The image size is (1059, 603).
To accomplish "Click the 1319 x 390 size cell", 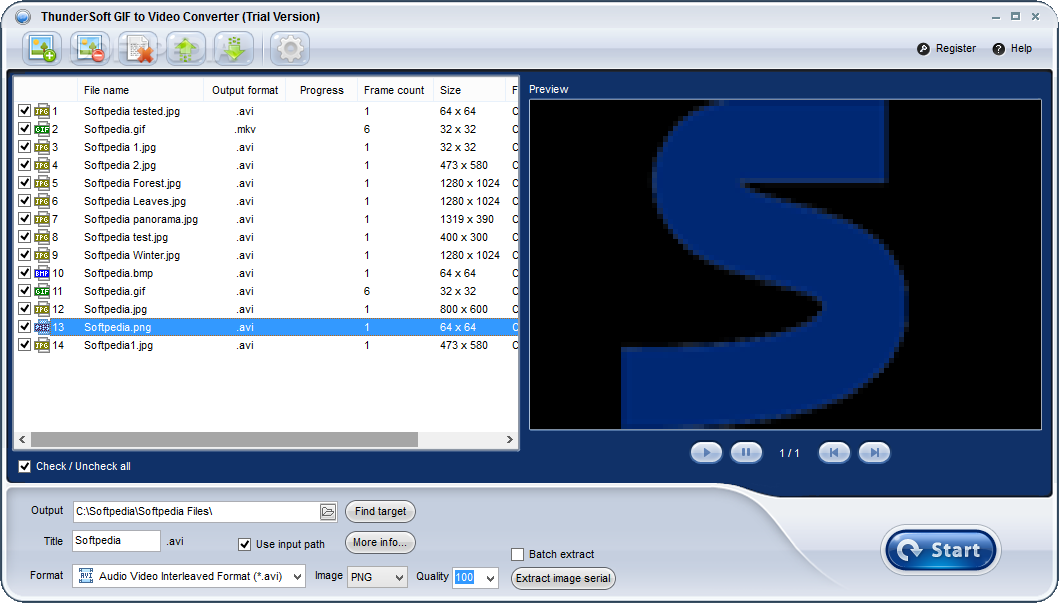I will coord(467,219).
